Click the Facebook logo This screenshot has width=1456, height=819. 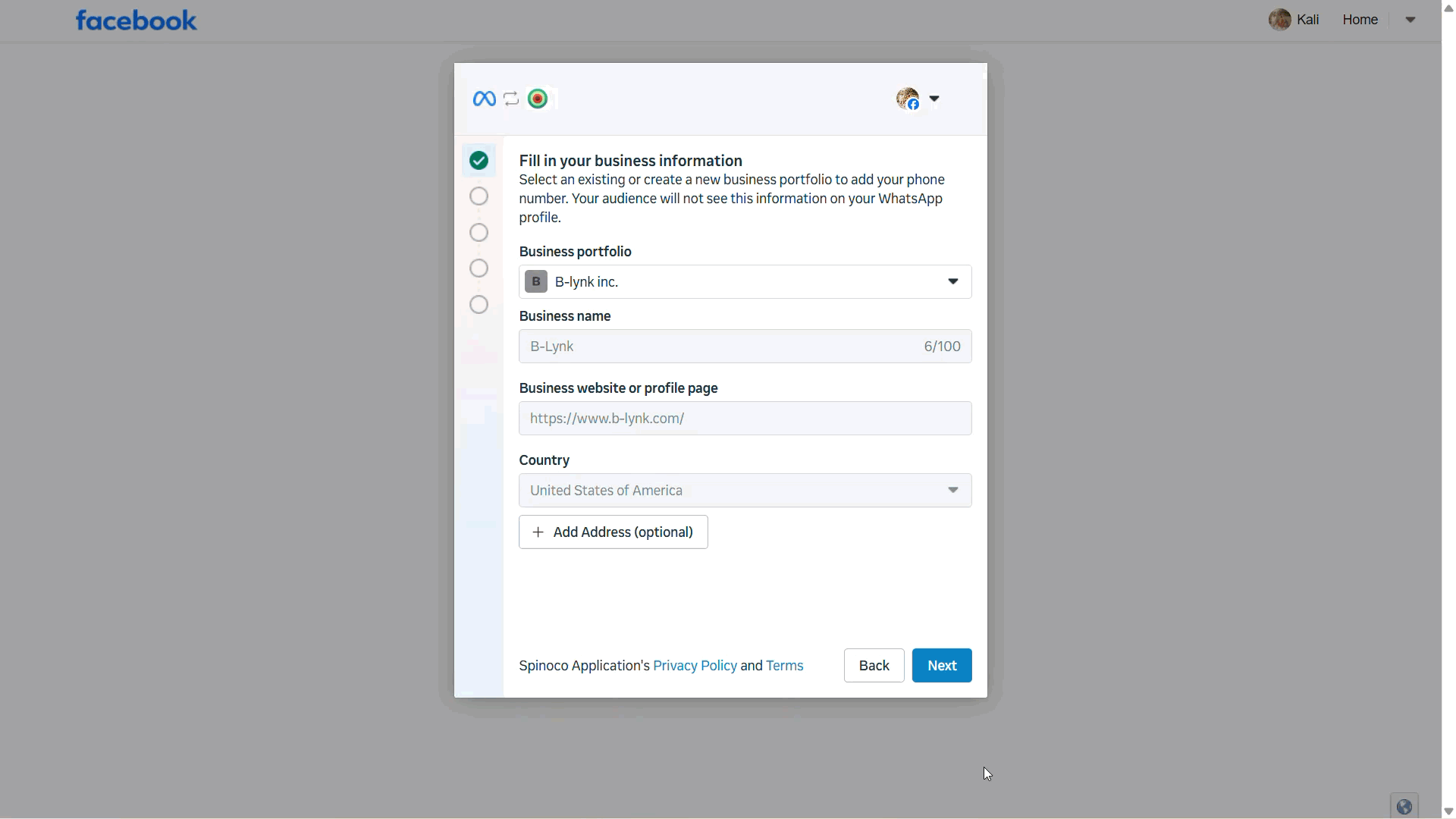pyautogui.click(x=136, y=20)
